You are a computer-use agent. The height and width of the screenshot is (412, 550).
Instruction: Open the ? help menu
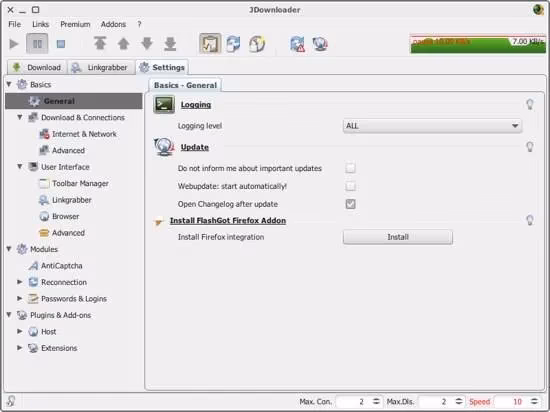tap(139, 24)
